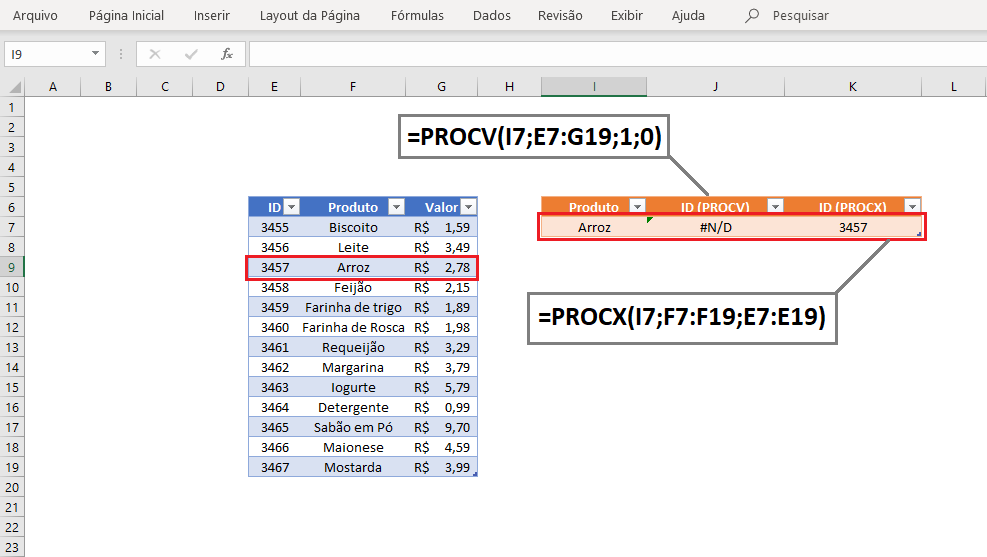Click the Select All corner triangle
The width and height of the screenshot is (987, 557).
[x=13, y=87]
